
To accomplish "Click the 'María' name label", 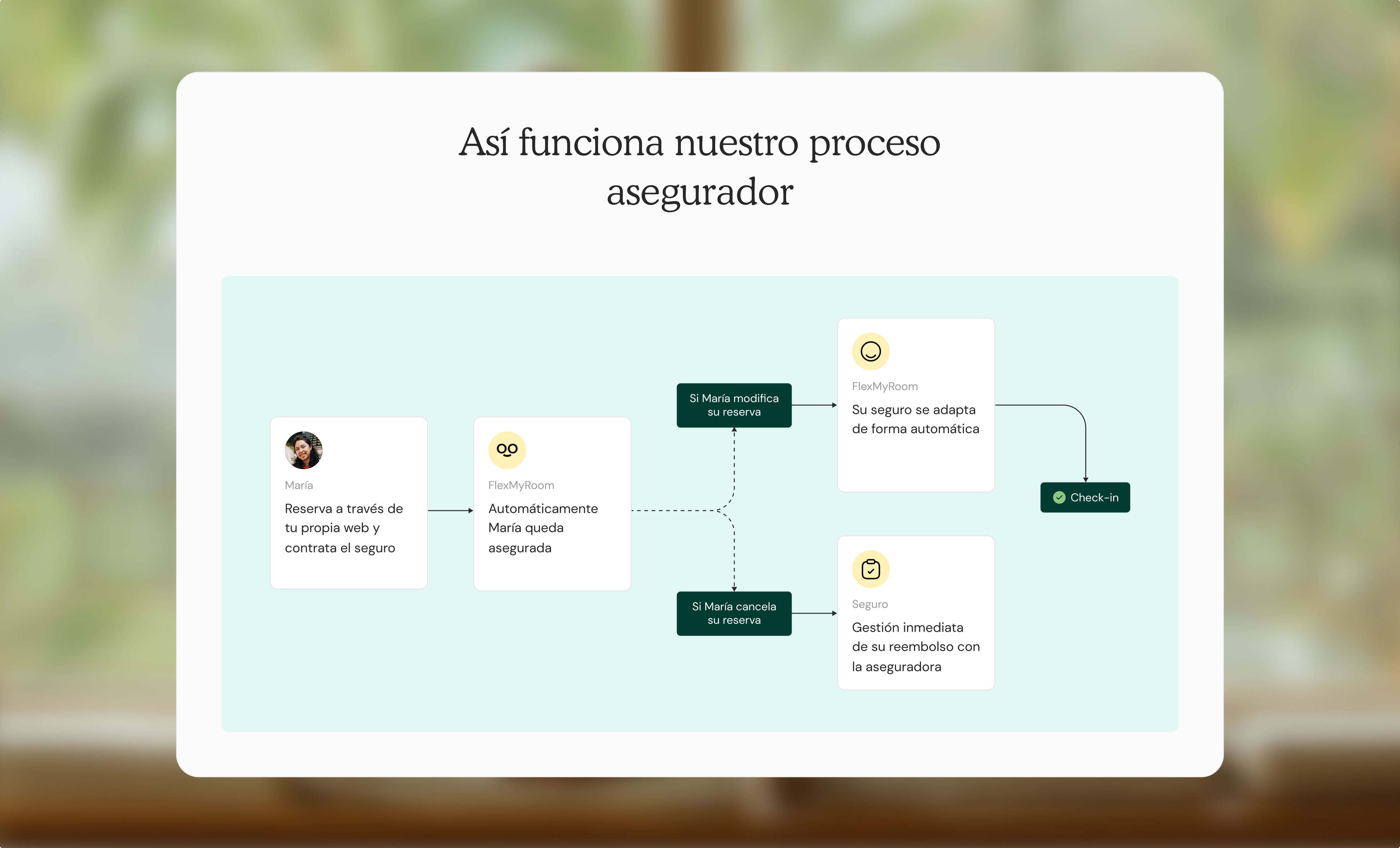I will [x=299, y=485].
